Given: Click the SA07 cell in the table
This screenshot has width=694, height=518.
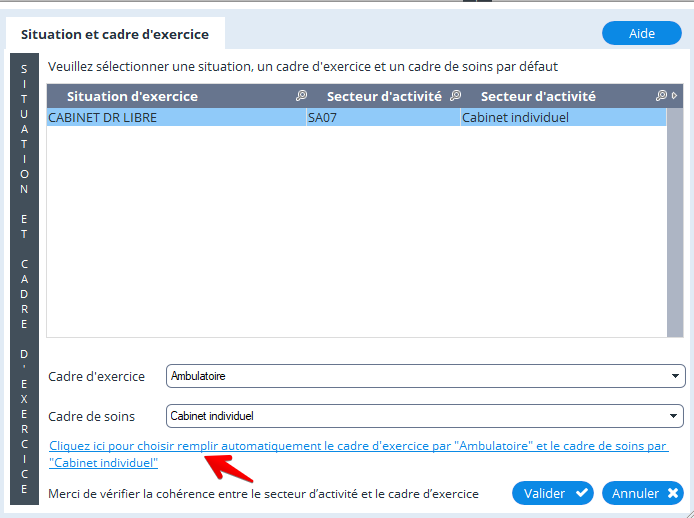Looking at the screenshot, I should 383,117.
